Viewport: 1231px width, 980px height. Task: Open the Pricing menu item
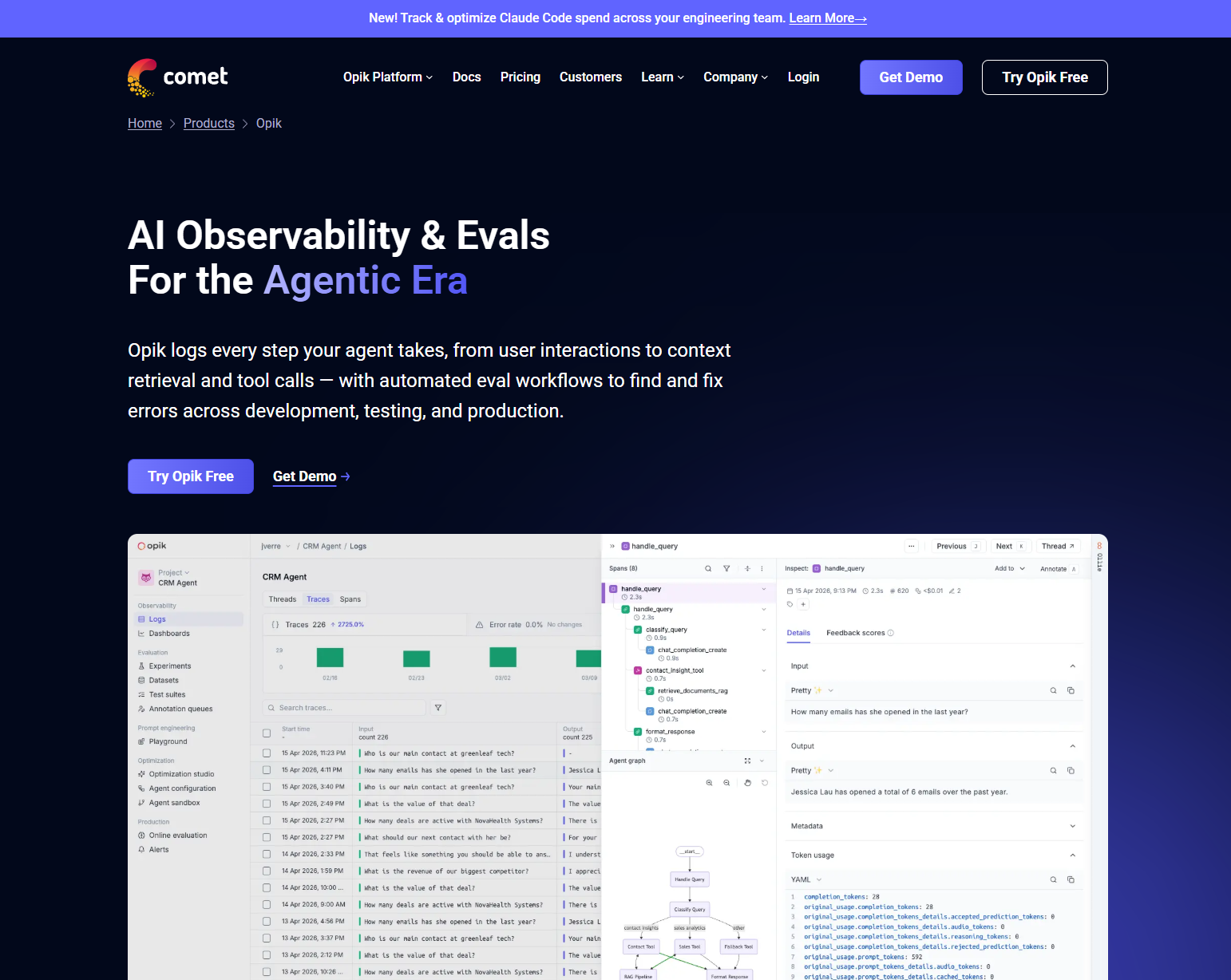[x=521, y=77]
